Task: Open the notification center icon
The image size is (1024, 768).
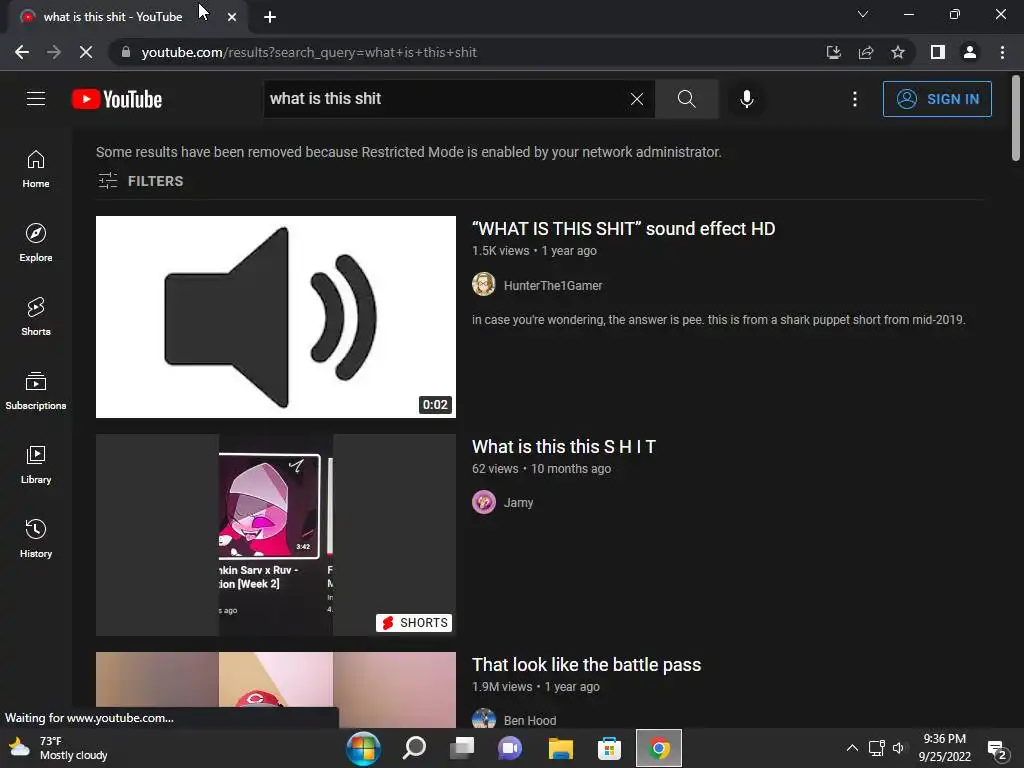Action: (997, 750)
